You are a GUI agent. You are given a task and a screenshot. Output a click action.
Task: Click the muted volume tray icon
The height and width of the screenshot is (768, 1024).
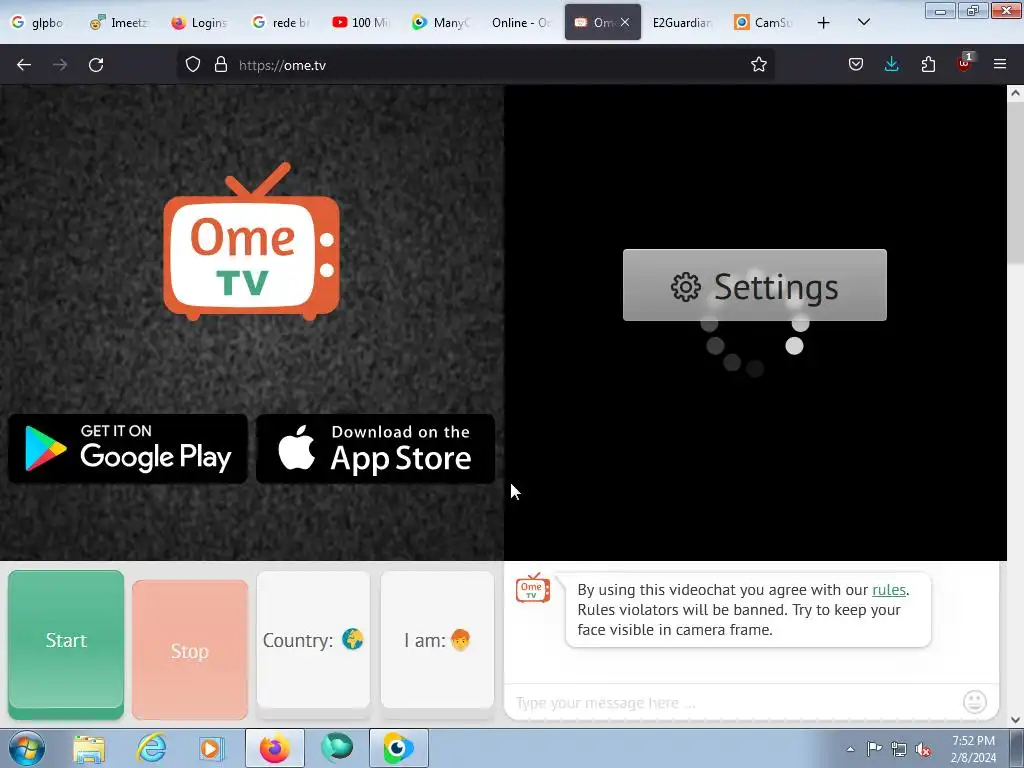[x=923, y=749]
